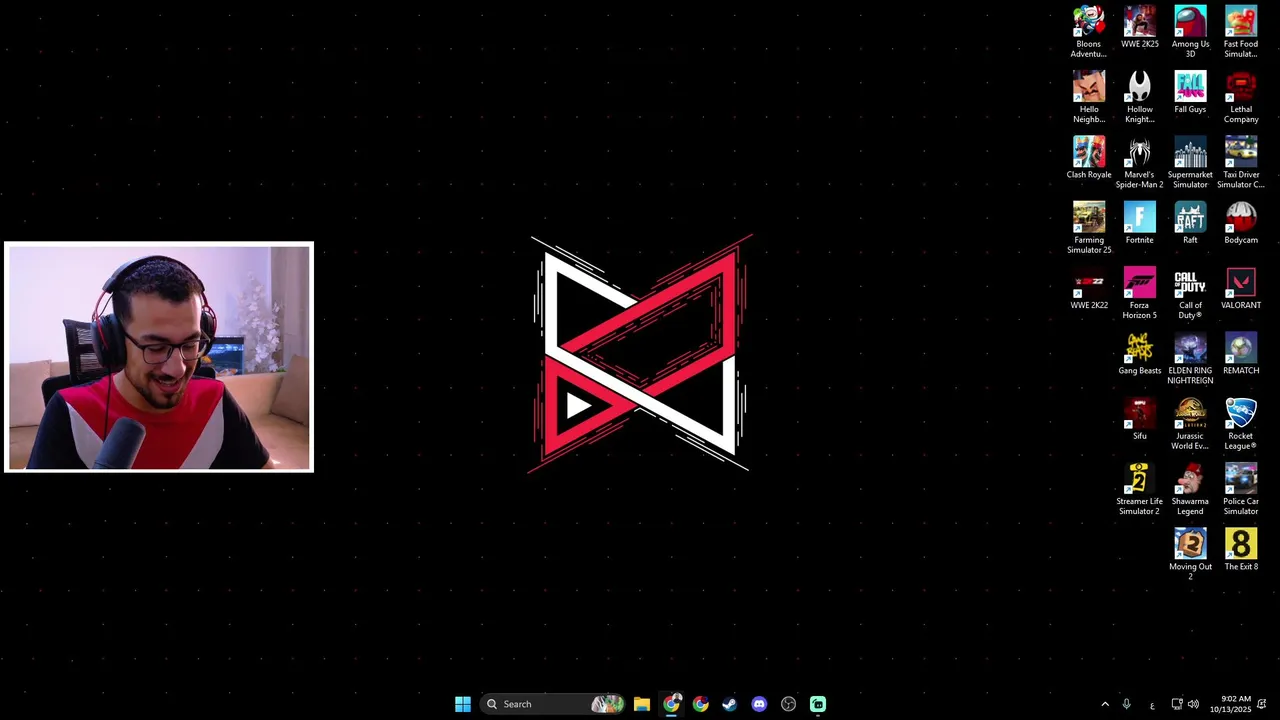Open OBS Studio from the taskbar
Image resolution: width=1280 pixels, height=720 pixels.
[788, 704]
